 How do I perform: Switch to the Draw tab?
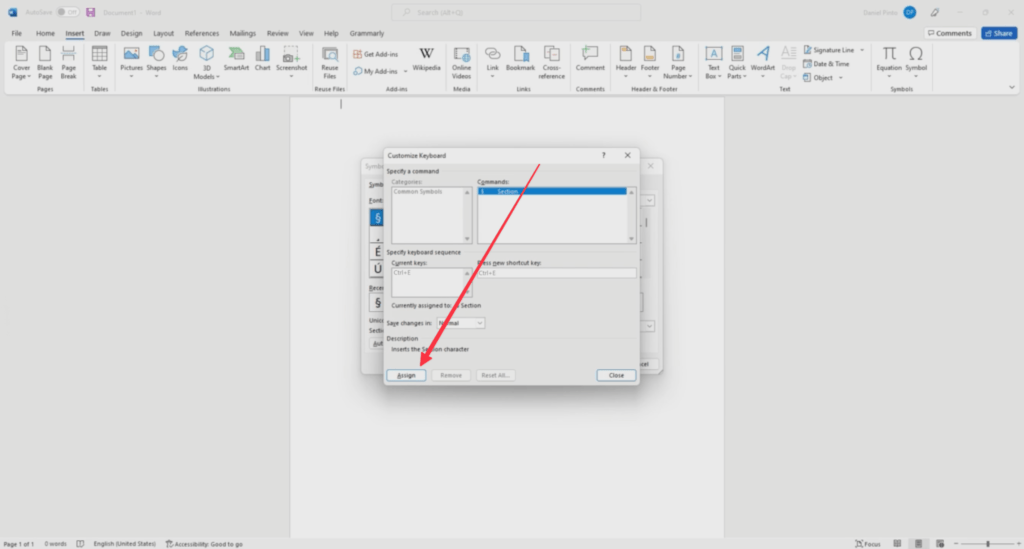pyautogui.click(x=102, y=33)
